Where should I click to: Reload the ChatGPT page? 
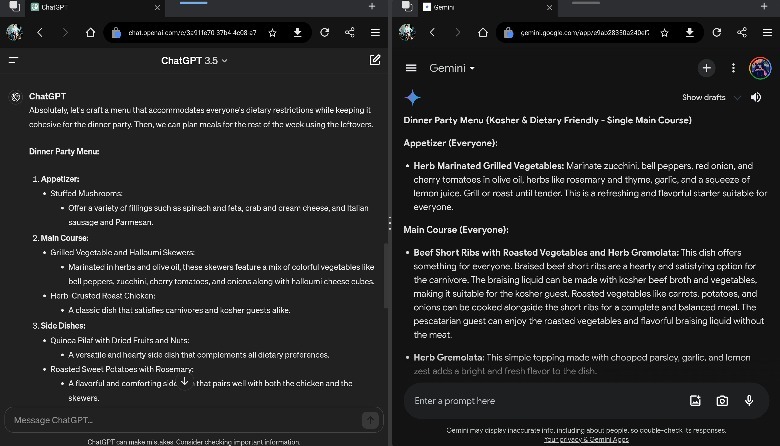tap(324, 32)
